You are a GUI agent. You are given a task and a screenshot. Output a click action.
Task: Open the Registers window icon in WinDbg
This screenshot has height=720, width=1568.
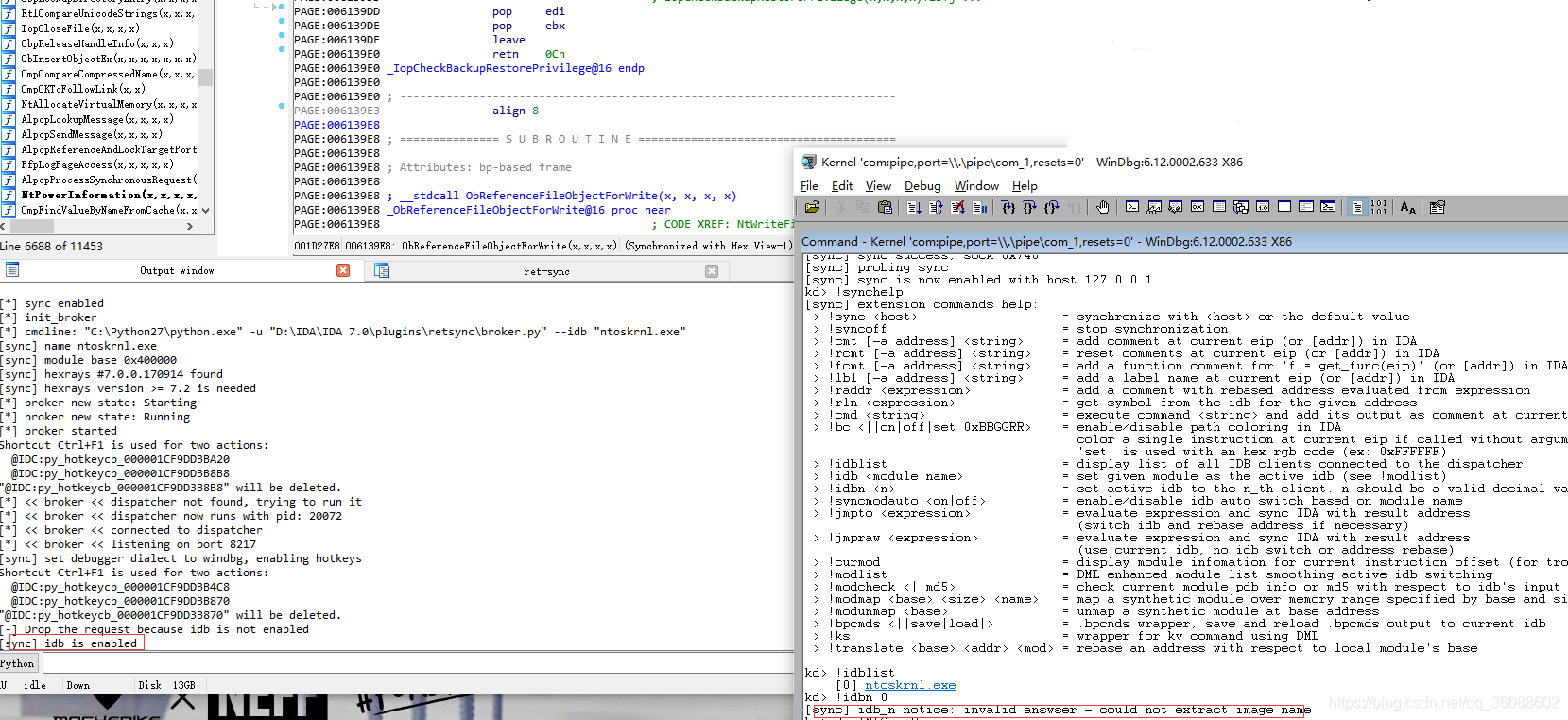(1198, 207)
